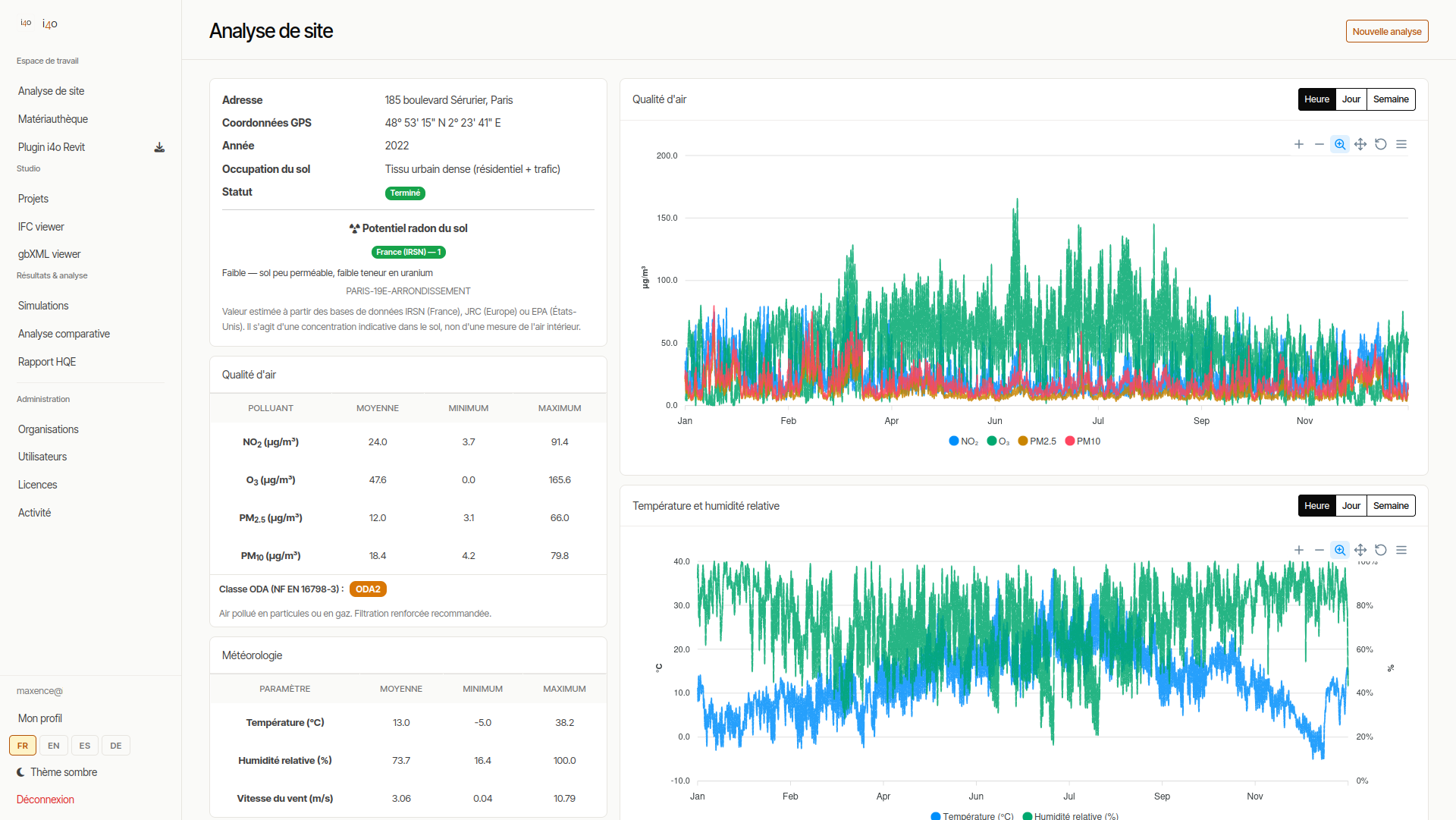
Task: Toggle Humidité relative series in legend
Action: [x=1070, y=815]
